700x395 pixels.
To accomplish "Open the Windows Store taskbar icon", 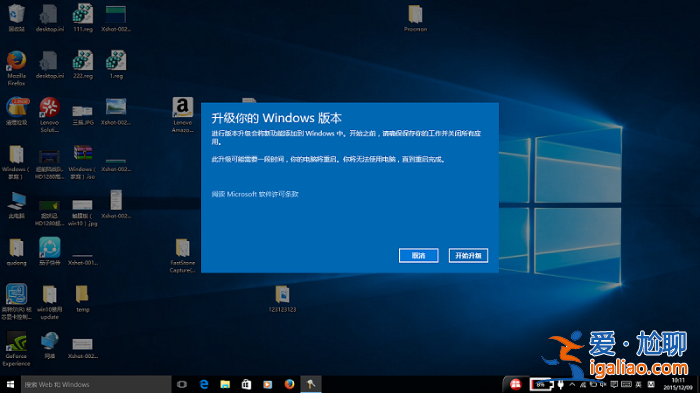I will click(246, 384).
